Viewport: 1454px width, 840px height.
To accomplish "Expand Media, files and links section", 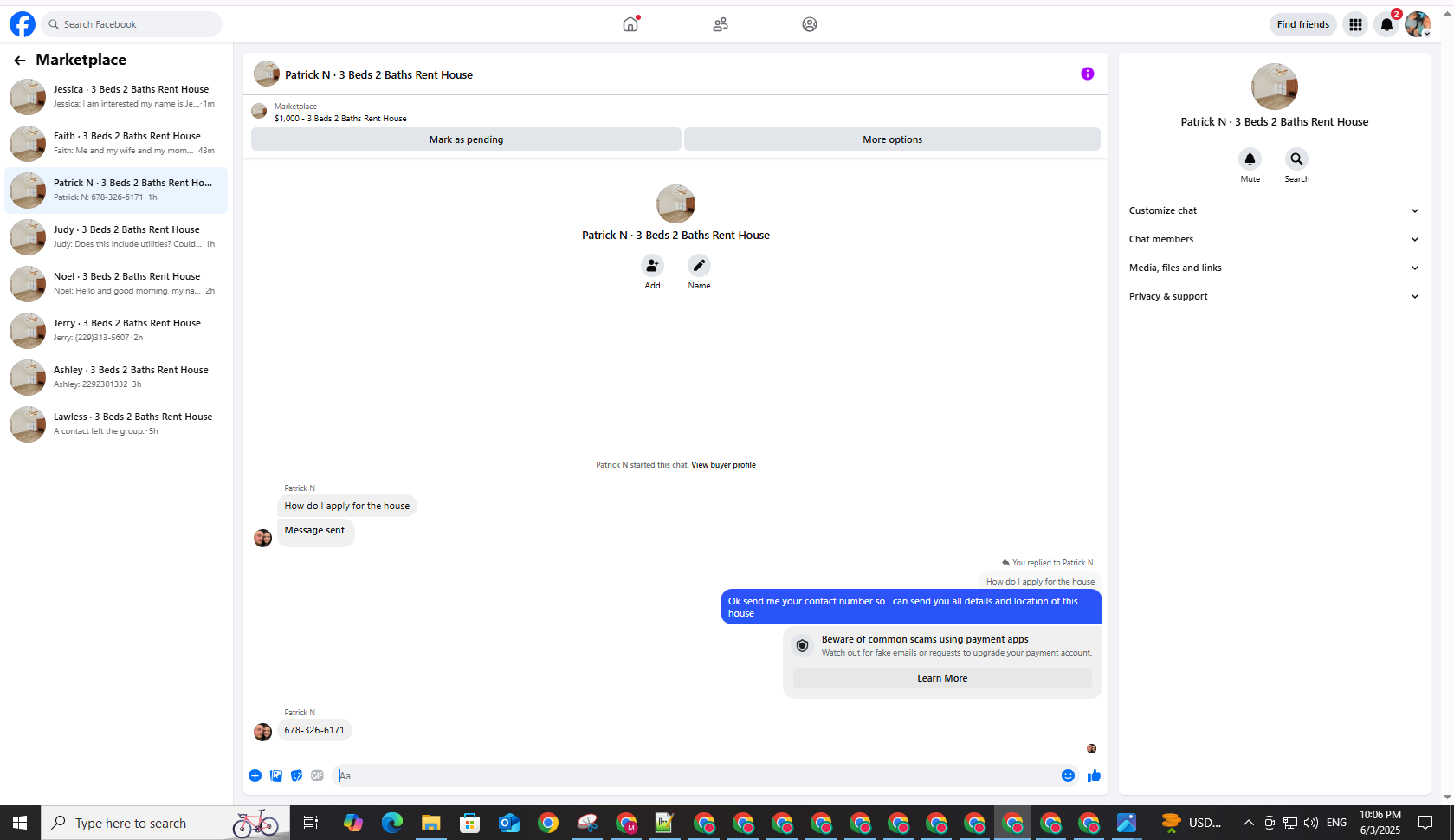I will coord(1274,268).
